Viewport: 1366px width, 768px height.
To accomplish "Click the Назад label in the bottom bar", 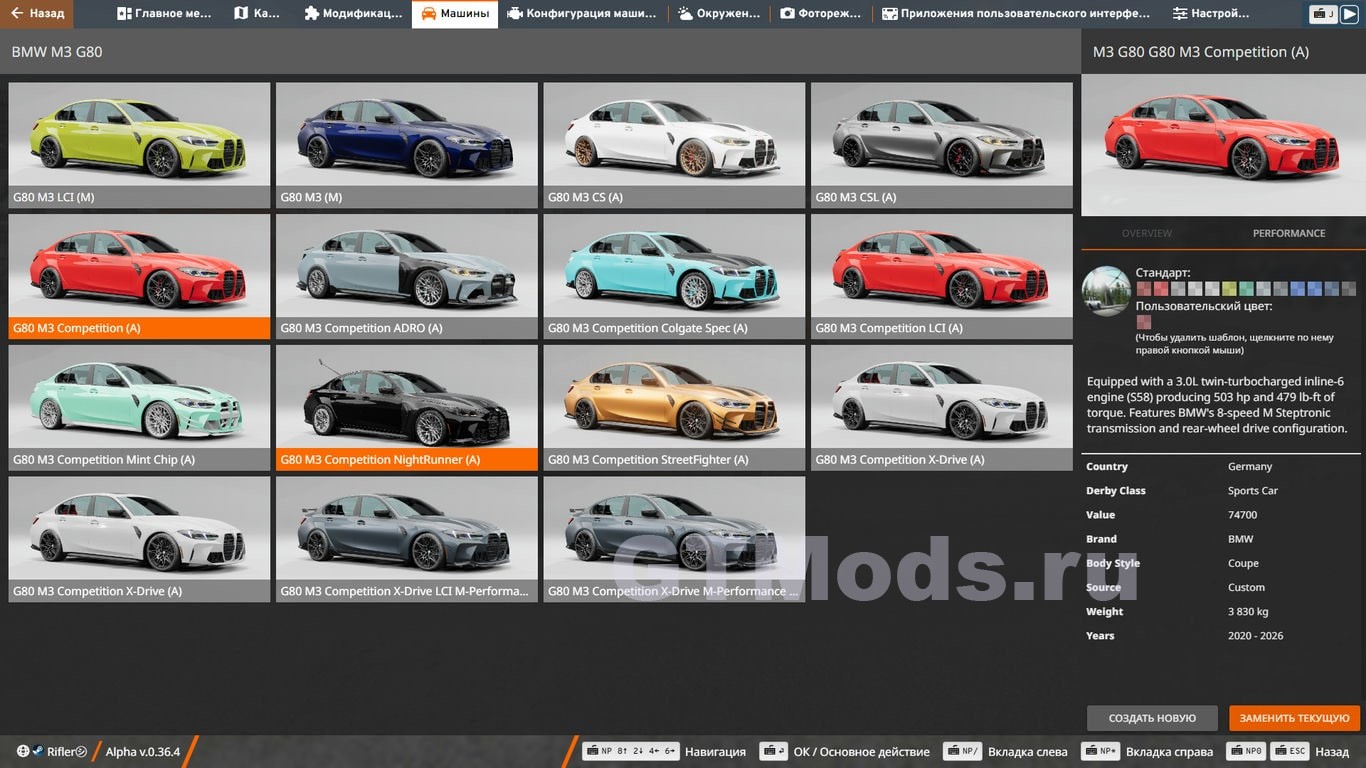I will (x=1332, y=751).
